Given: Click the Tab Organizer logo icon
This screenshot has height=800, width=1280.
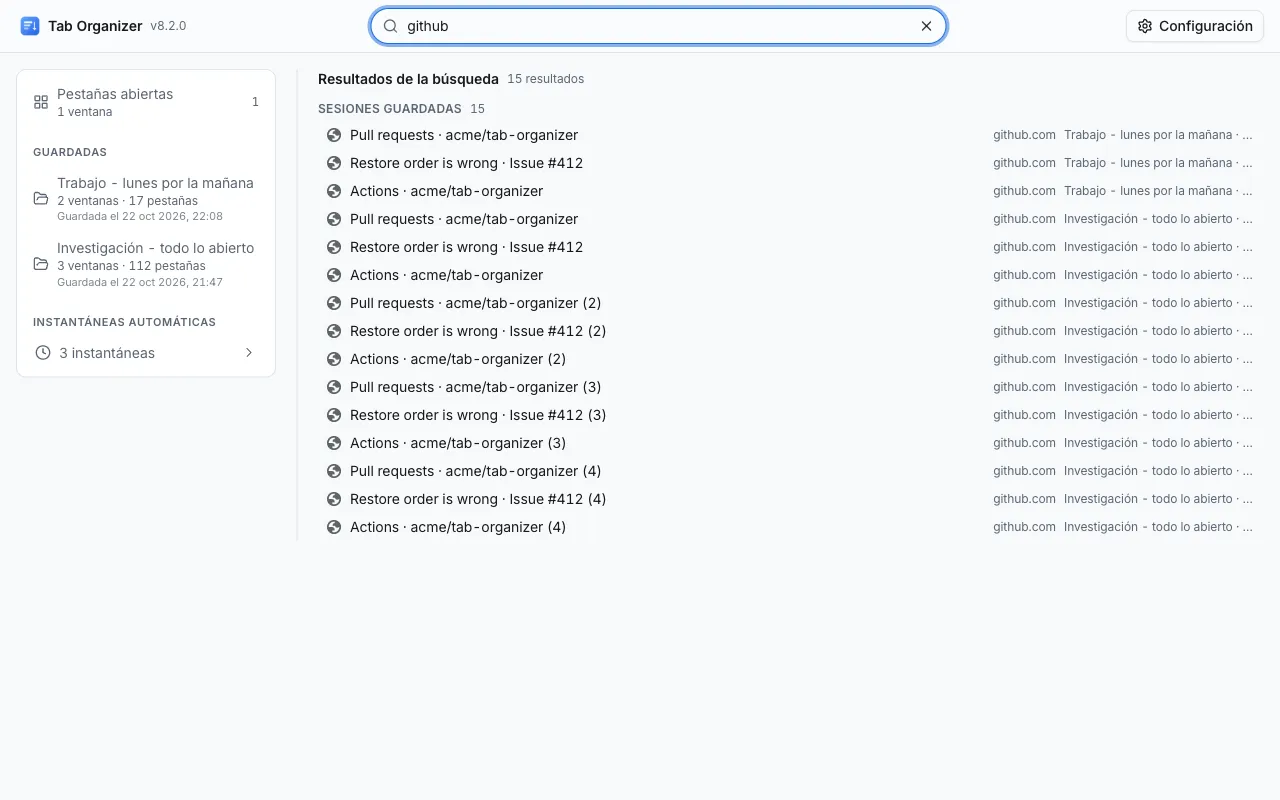Looking at the screenshot, I should tap(30, 26).
